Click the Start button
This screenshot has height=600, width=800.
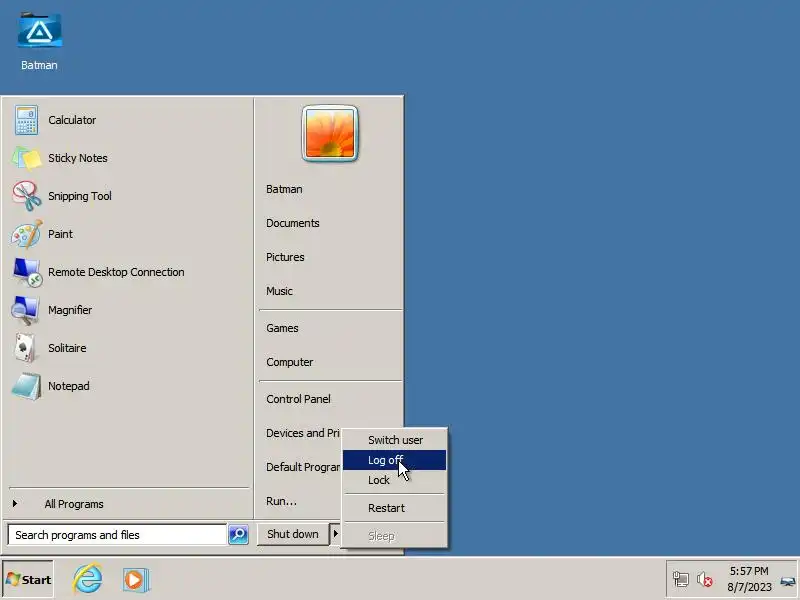[x=28, y=579]
